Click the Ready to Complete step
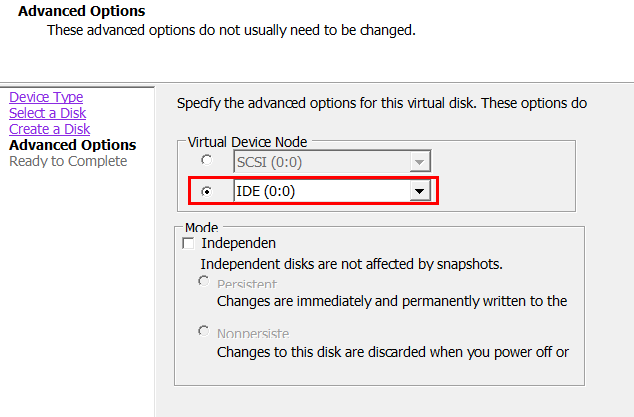634x417 pixels. tap(68, 161)
